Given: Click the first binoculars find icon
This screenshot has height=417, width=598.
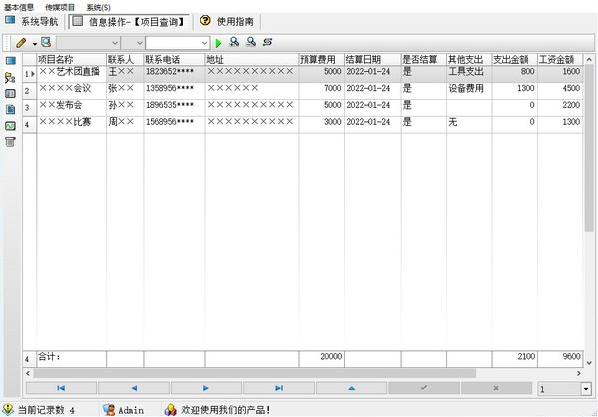Looking at the screenshot, I should point(234,42).
